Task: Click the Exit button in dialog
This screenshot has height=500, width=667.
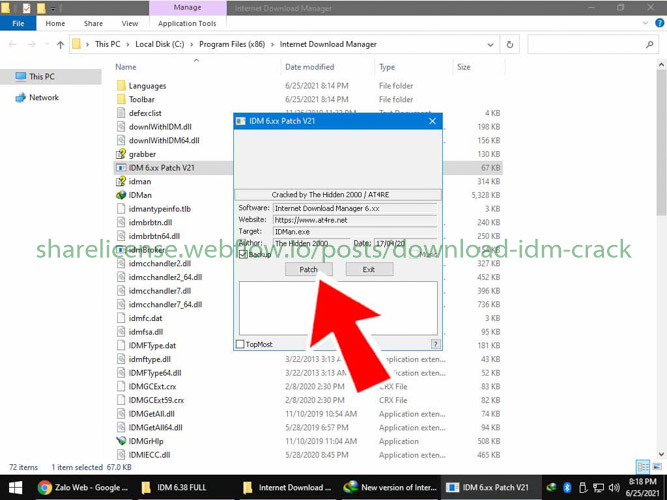Action: (x=369, y=269)
